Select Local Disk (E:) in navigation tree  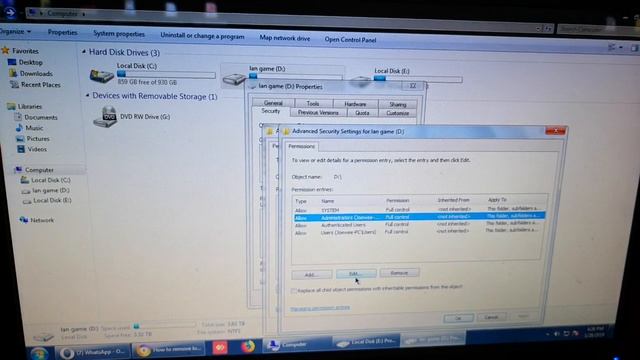click(52, 200)
